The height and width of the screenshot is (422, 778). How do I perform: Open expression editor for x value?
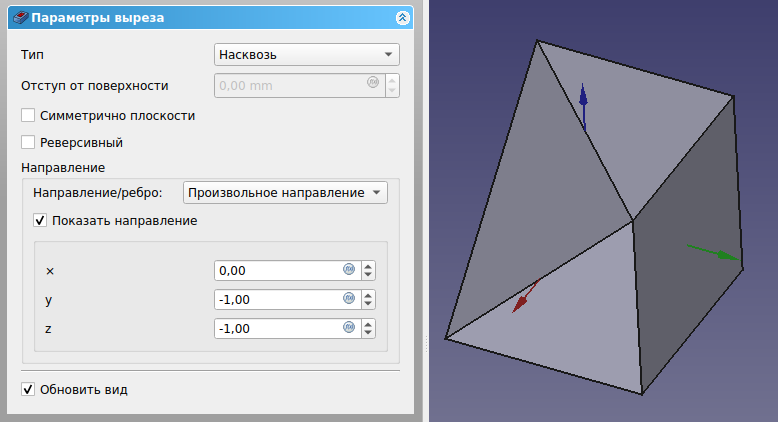pos(349,269)
